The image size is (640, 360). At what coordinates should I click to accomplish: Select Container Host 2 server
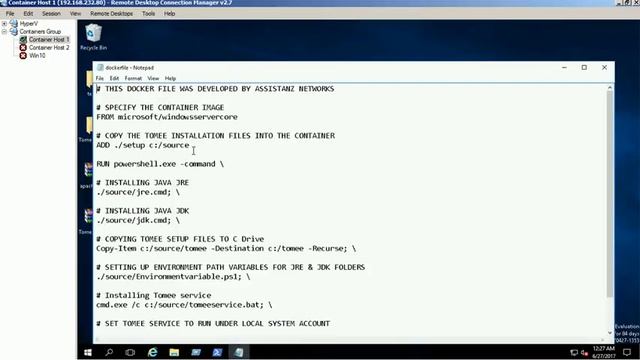pyautogui.click(x=49, y=48)
